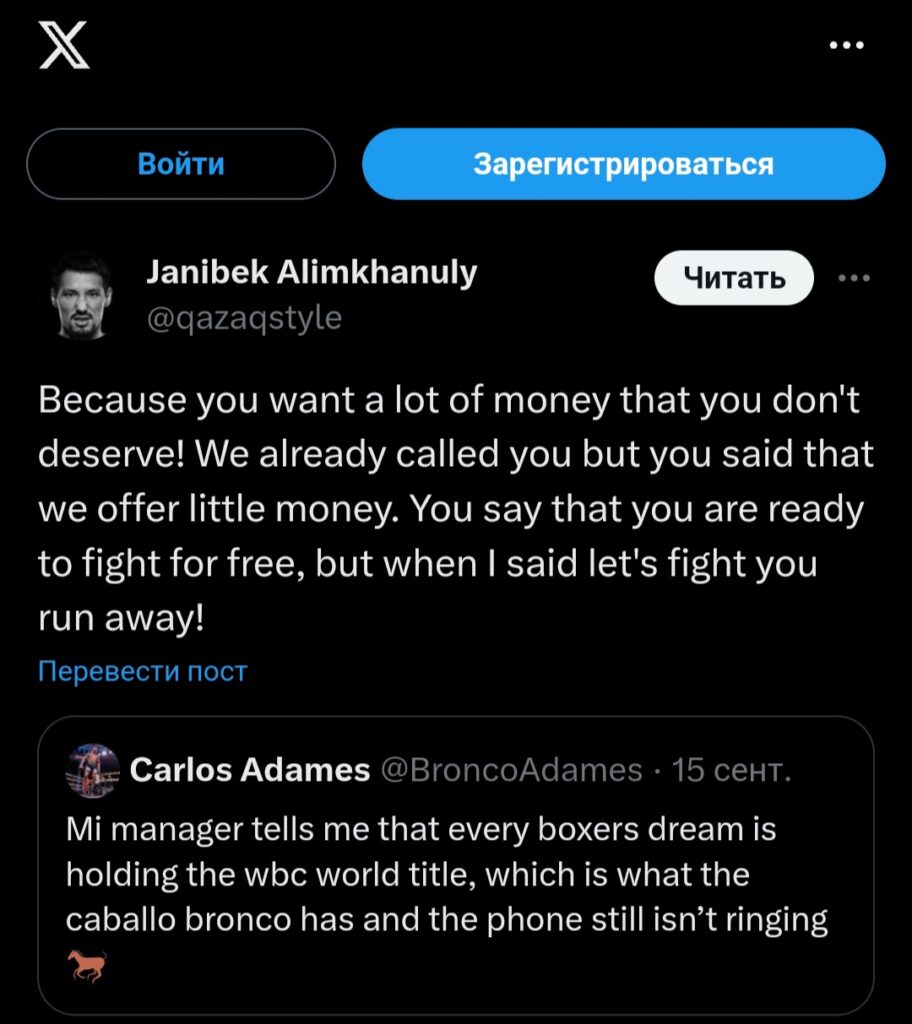Tap Carlos Adames' small avatar
The width and height of the screenshot is (912, 1024).
(92, 769)
